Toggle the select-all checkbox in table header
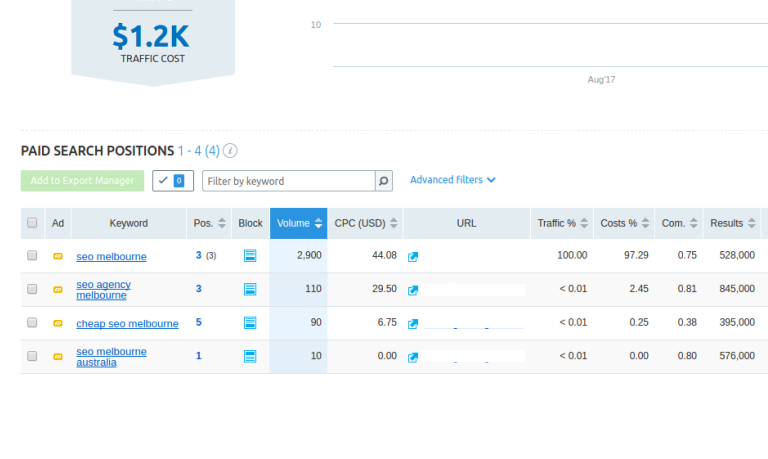The image size is (768, 459). pos(32,223)
